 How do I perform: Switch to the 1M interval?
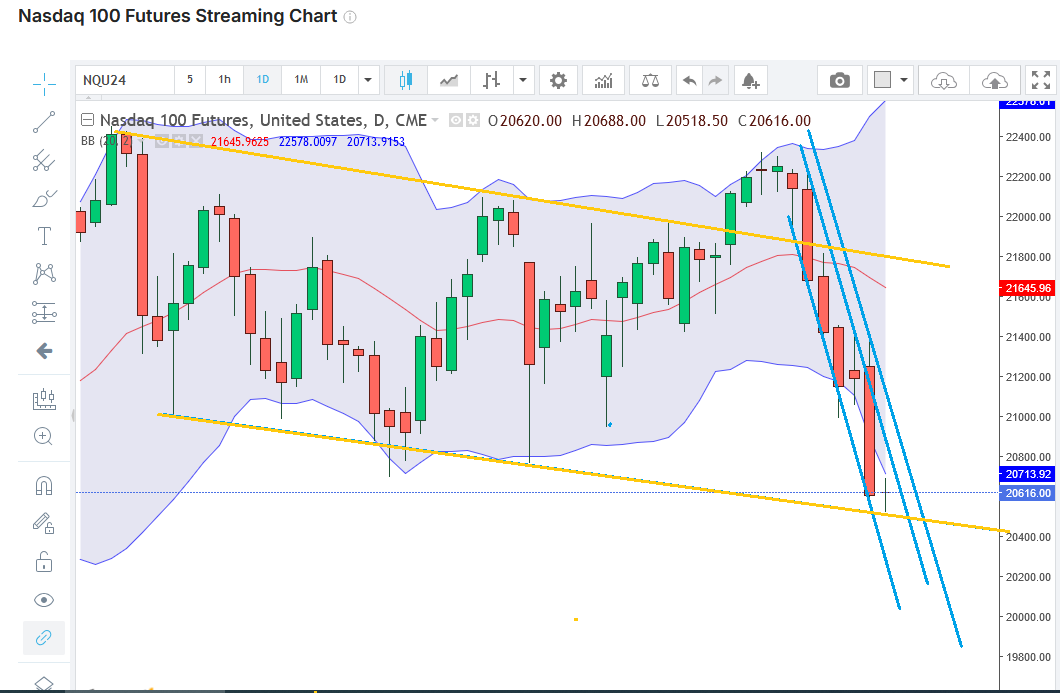301,80
